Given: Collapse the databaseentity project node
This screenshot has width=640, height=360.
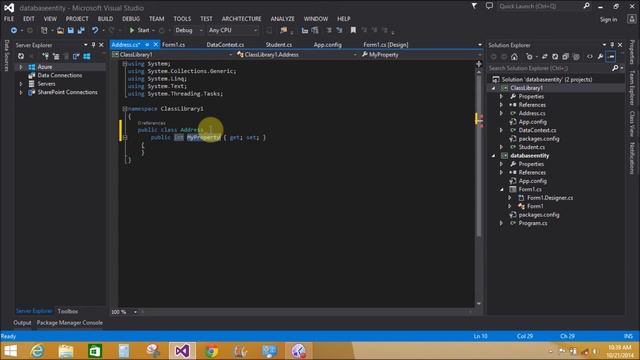Looking at the screenshot, I should point(493,156).
